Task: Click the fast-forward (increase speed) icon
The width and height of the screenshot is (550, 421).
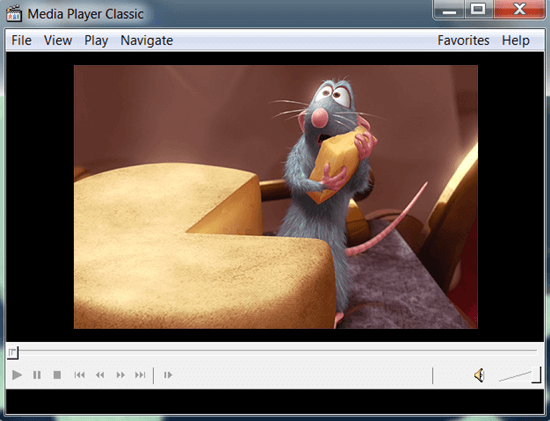Action: tap(120, 375)
